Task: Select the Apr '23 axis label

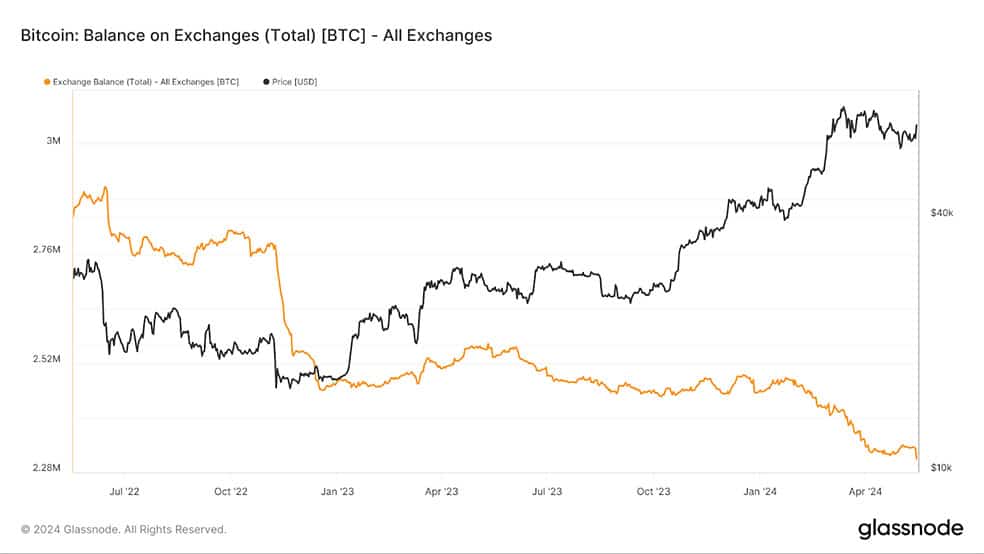Action: pos(441,491)
